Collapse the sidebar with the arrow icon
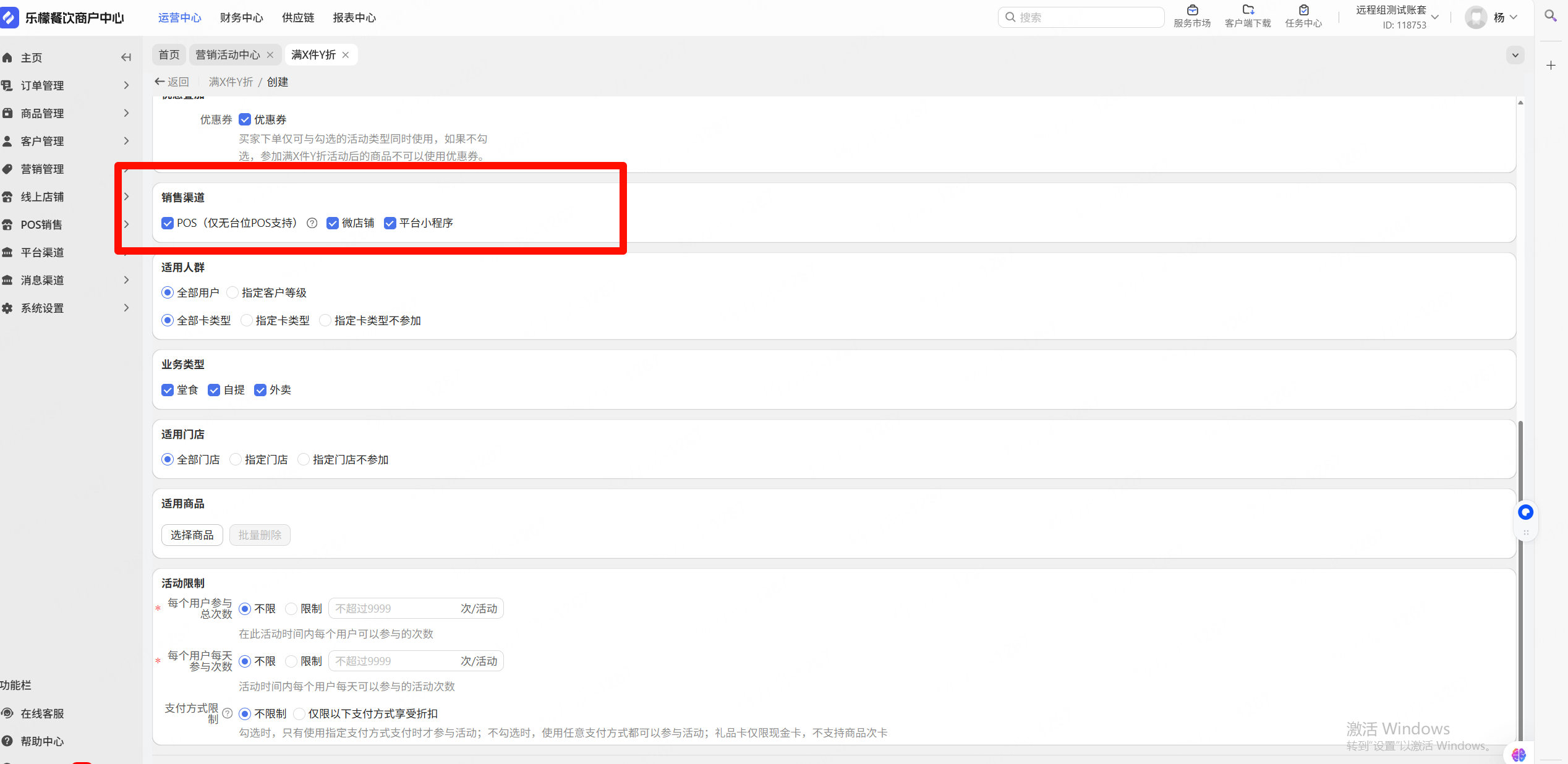The height and width of the screenshot is (764, 1568). tap(126, 57)
